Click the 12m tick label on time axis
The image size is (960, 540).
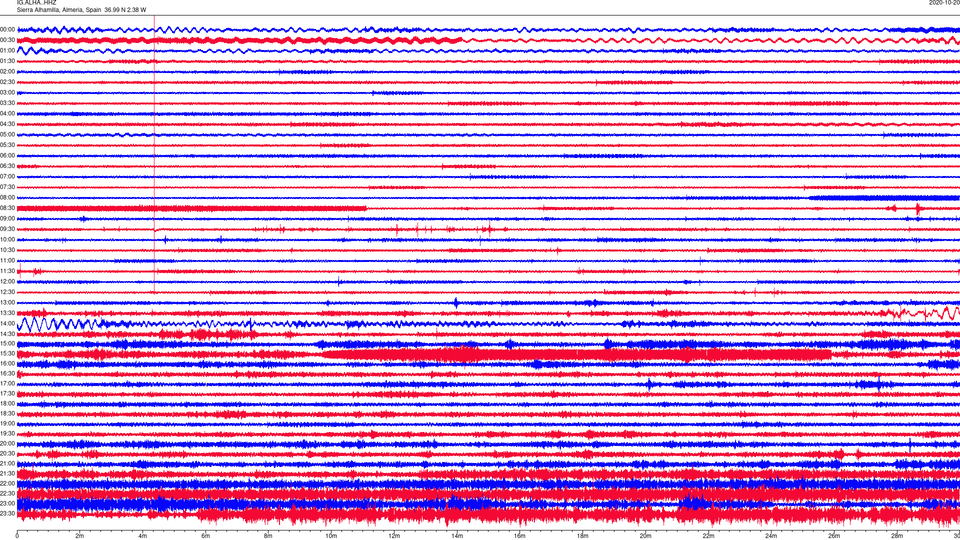394,536
